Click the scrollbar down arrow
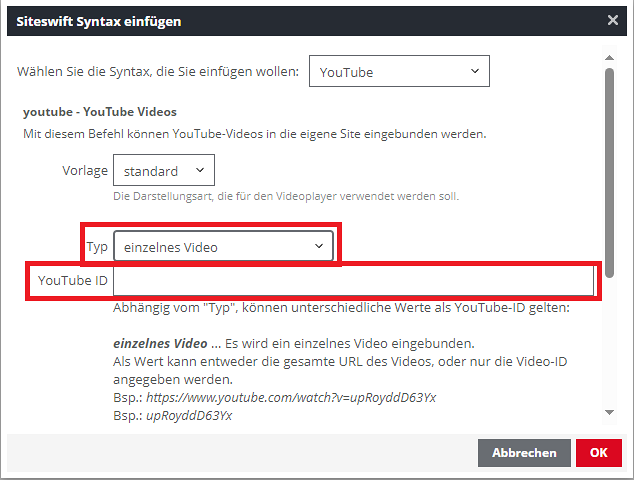The height and width of the screenshot is (480, 634). (609, 413)
